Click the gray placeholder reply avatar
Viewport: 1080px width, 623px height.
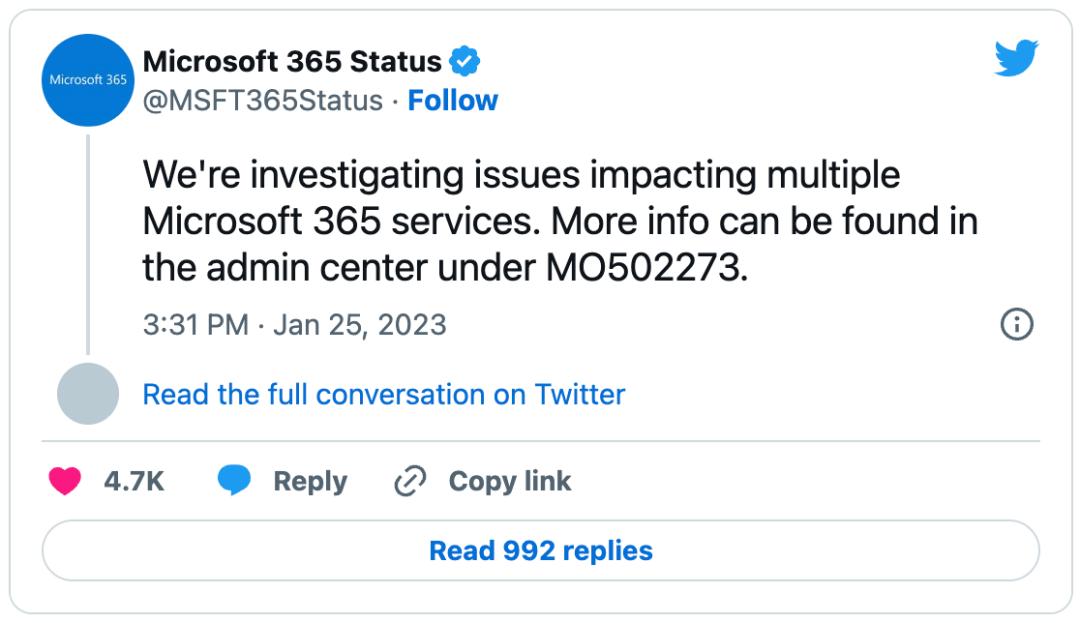(88, 393)
